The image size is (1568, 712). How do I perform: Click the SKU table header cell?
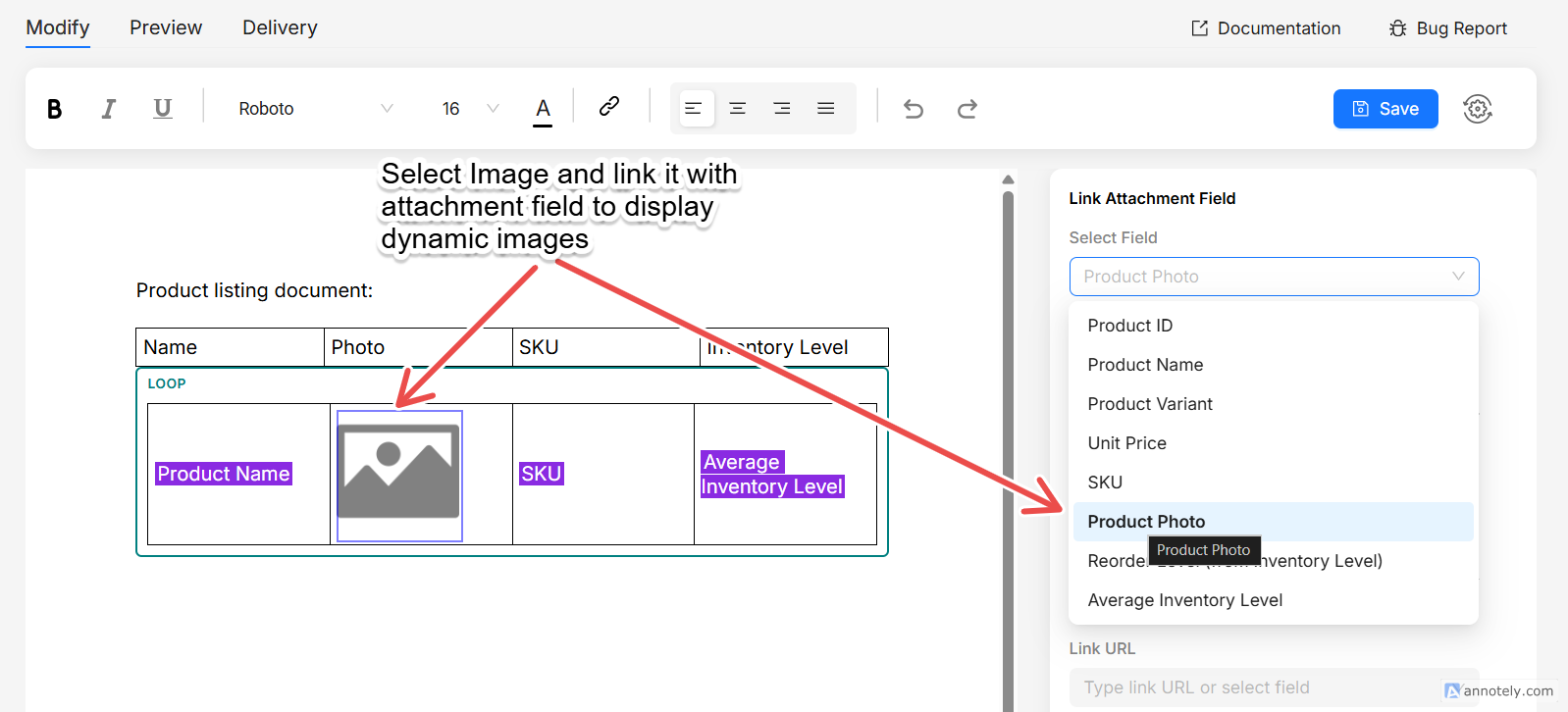pos(606,347)
